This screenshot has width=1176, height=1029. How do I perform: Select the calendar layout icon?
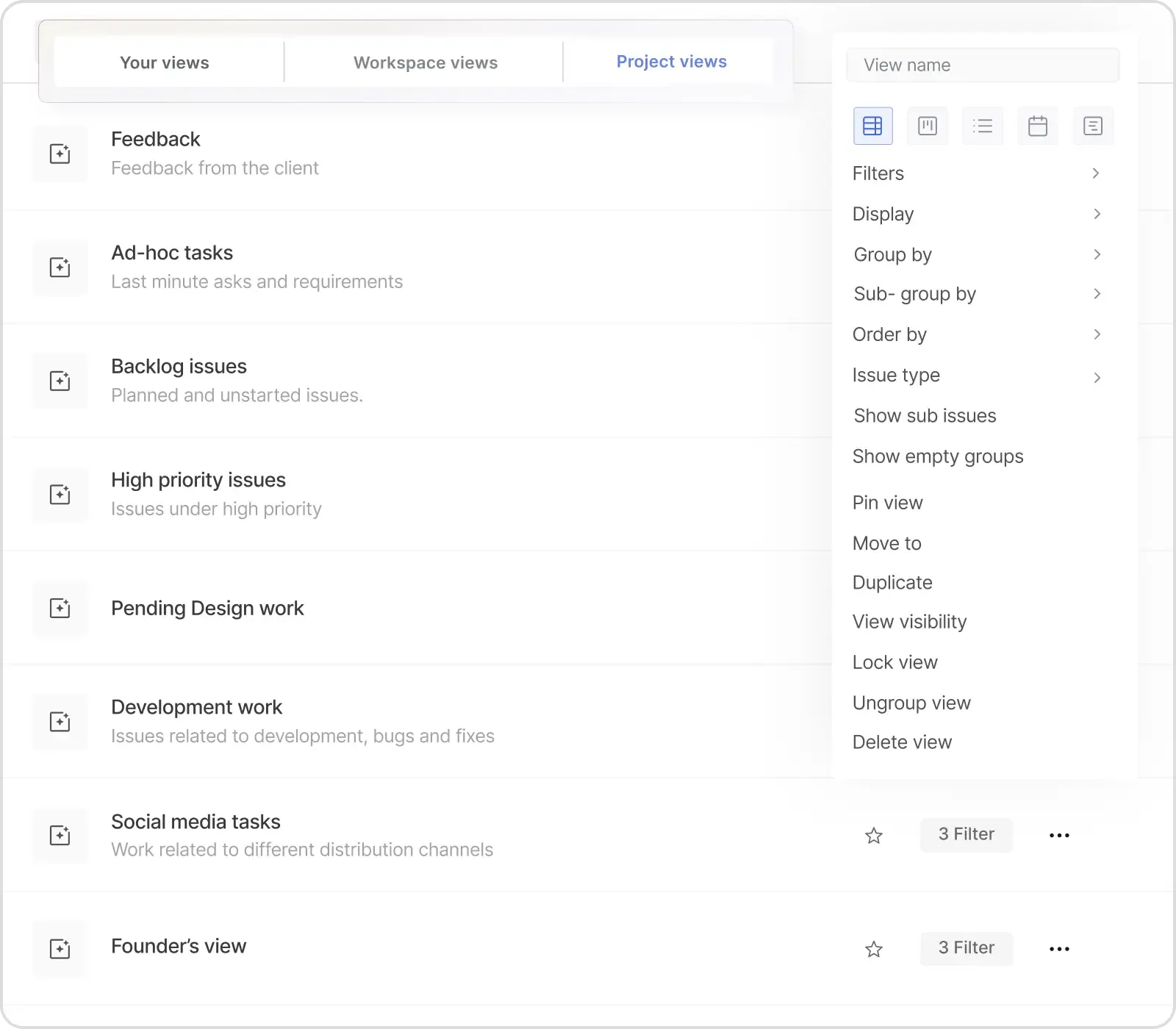click(x=1038, y=126)
